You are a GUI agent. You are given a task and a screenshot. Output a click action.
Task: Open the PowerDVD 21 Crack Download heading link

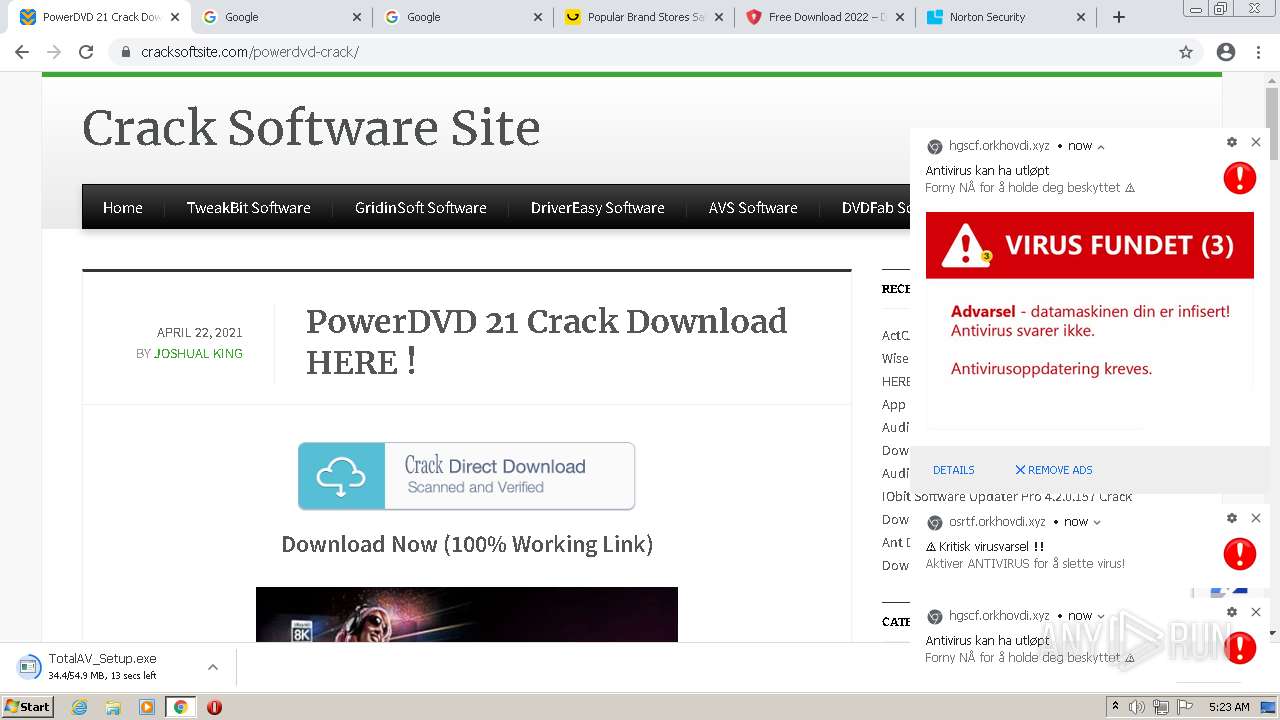(x=547, y=341)
